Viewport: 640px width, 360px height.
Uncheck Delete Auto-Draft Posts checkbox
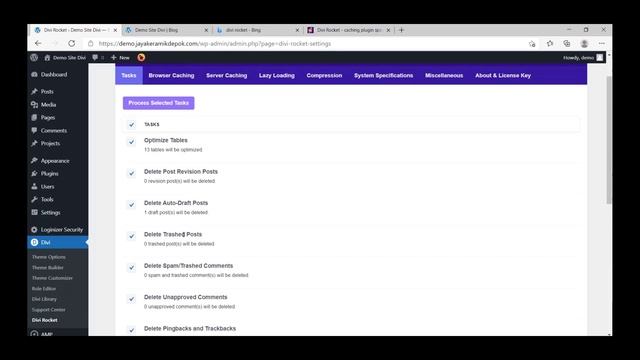tap(131, 205)
